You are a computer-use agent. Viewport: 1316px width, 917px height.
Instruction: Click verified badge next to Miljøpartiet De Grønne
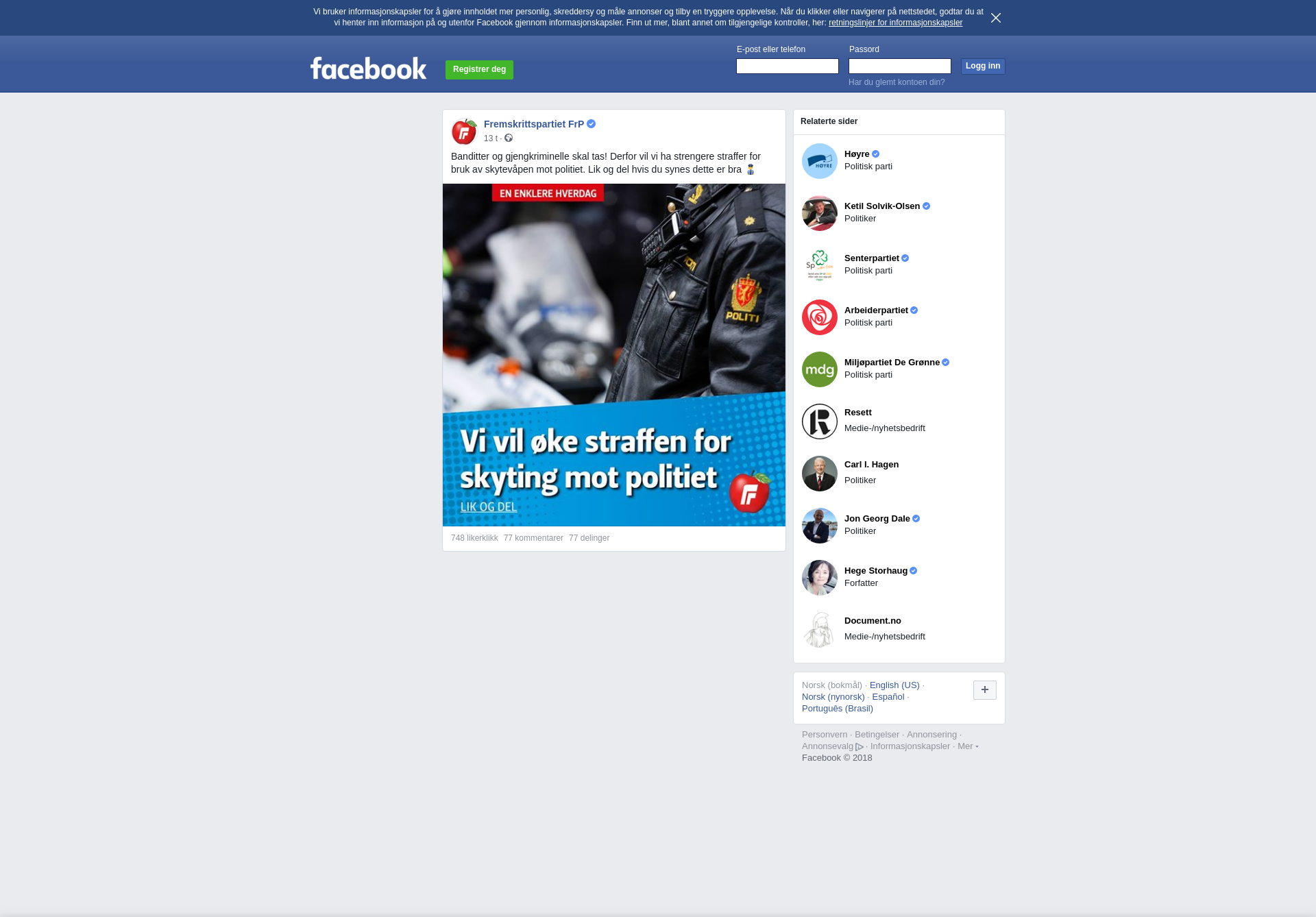(x=945, y=363)
